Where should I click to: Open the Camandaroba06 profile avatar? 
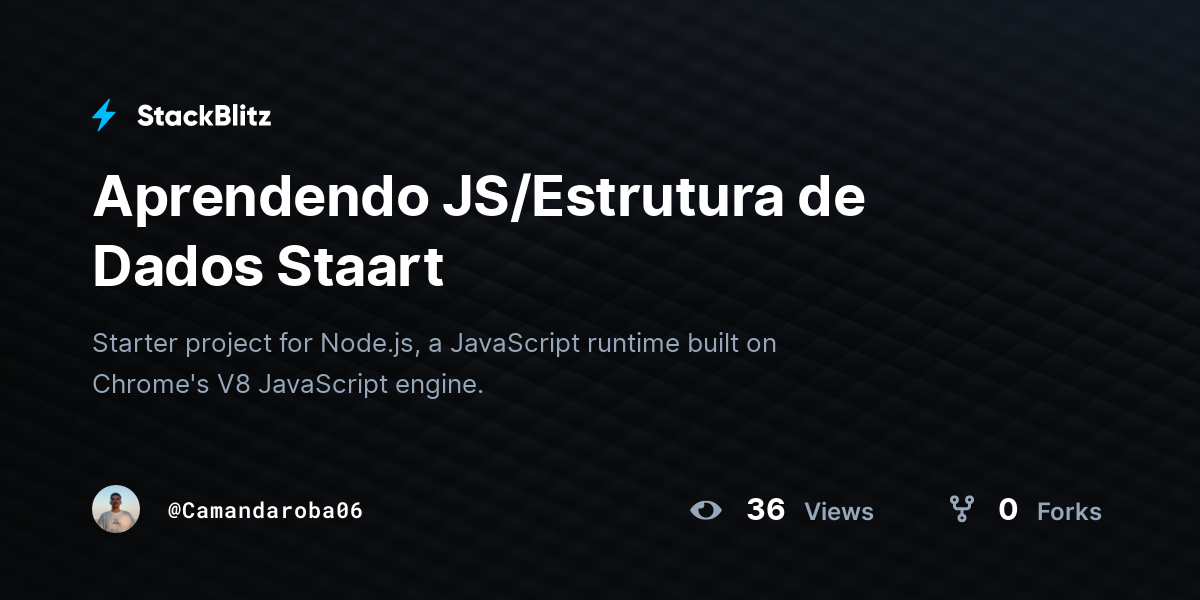click(x=116, y=509)
